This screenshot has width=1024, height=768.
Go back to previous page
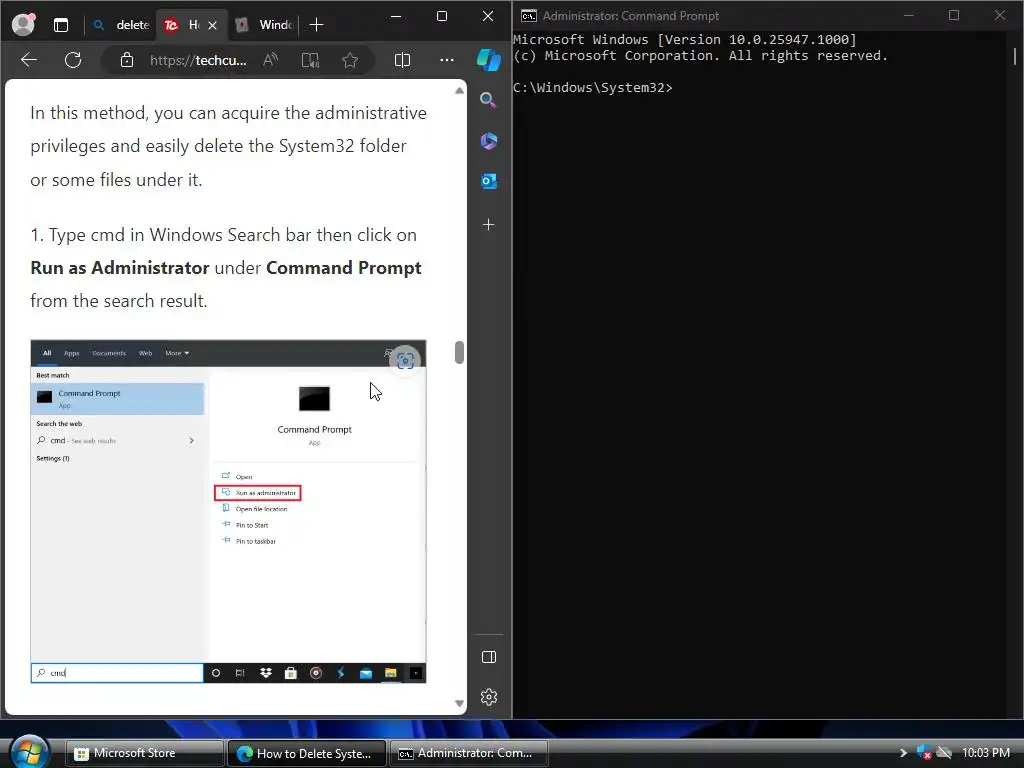[29, 60]
